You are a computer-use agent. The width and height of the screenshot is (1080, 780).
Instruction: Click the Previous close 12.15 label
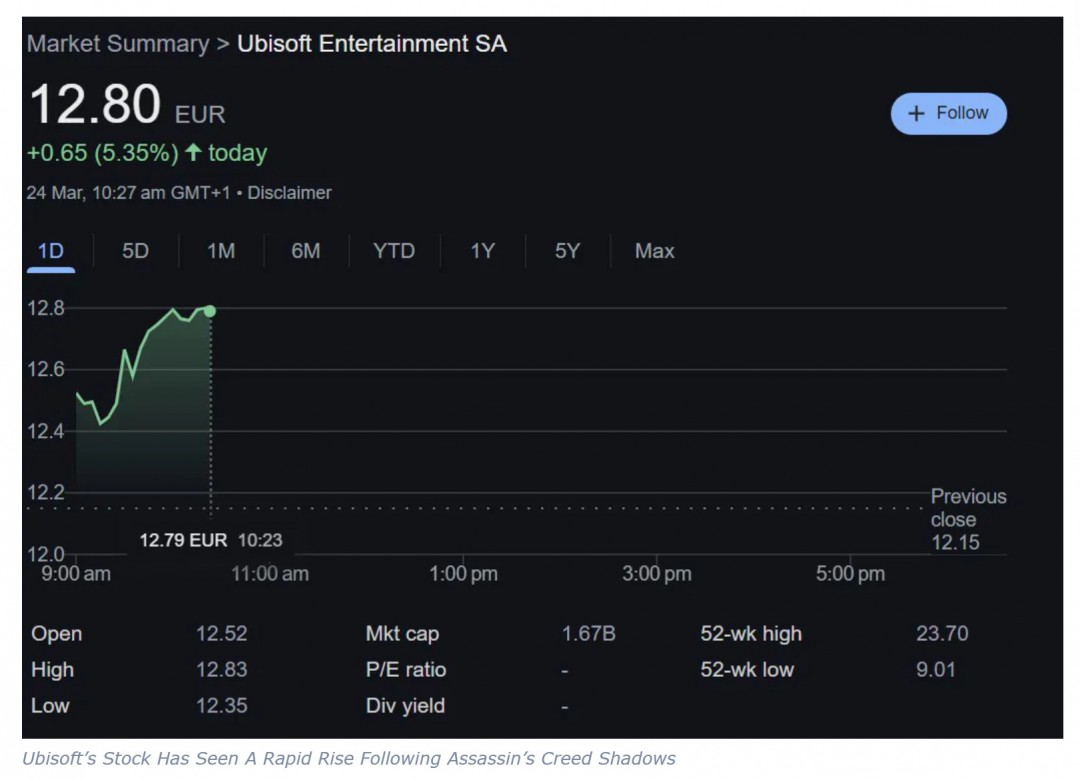click(x=968, y=520)
